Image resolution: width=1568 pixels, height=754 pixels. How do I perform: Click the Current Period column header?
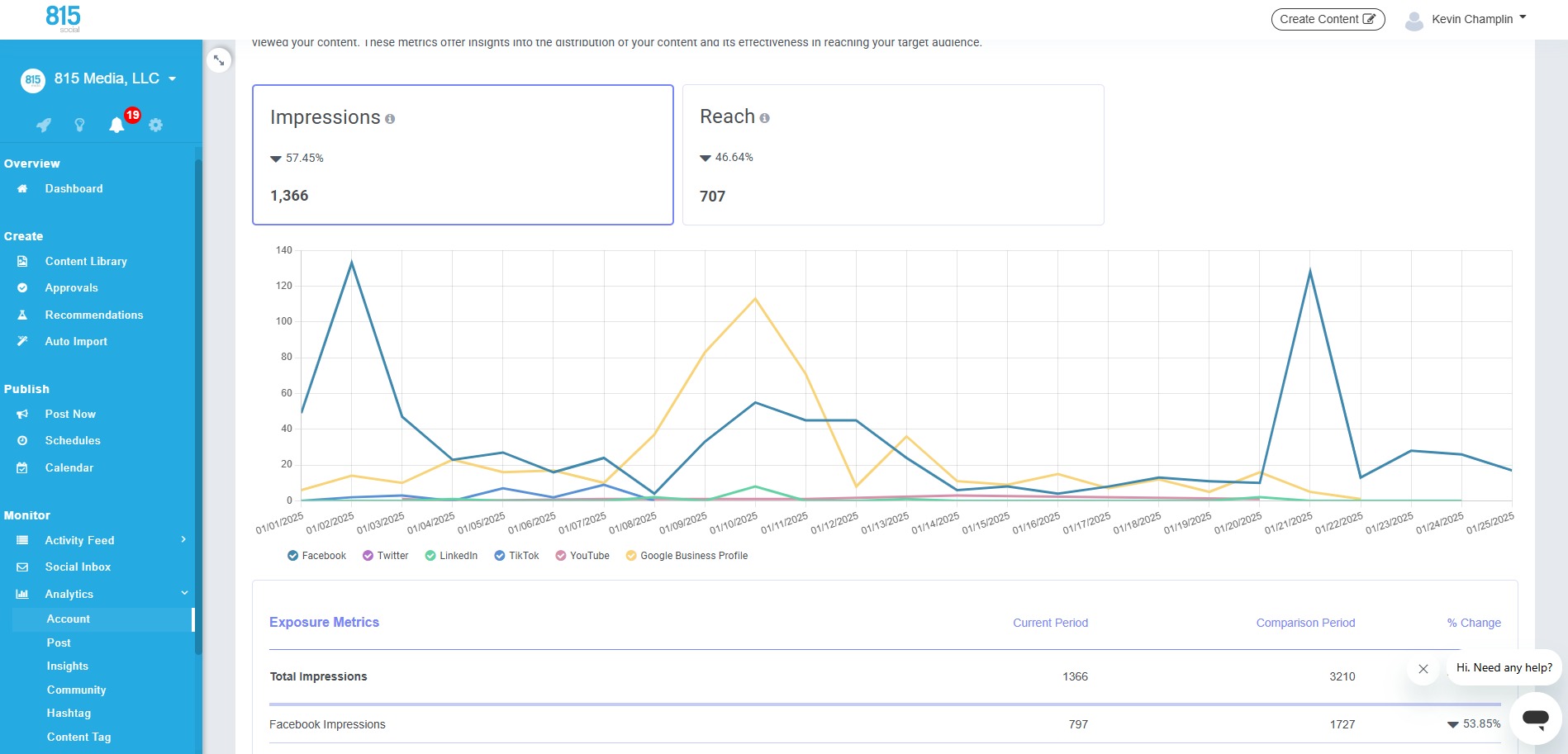(x=1050, y=624)
